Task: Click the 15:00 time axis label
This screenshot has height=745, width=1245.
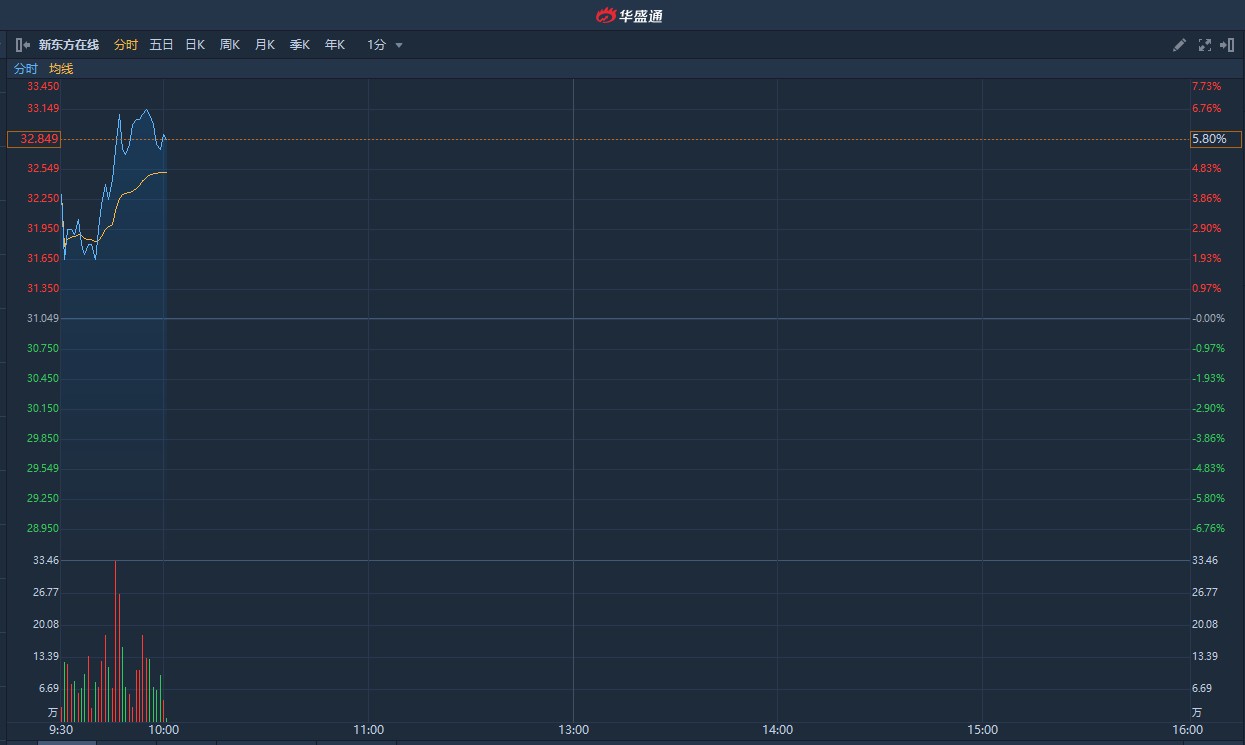Action: (983, 730)
